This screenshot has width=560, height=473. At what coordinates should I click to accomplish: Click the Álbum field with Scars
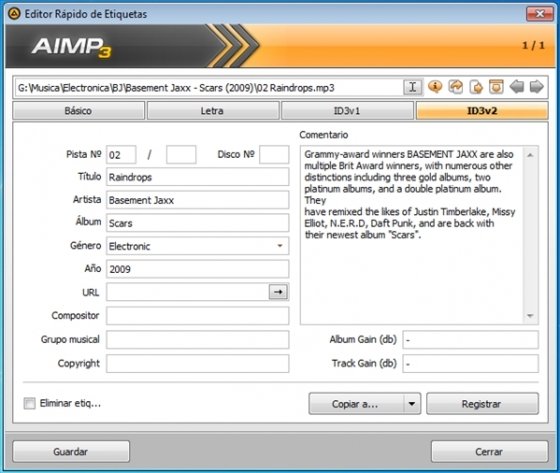pos(198,223)
